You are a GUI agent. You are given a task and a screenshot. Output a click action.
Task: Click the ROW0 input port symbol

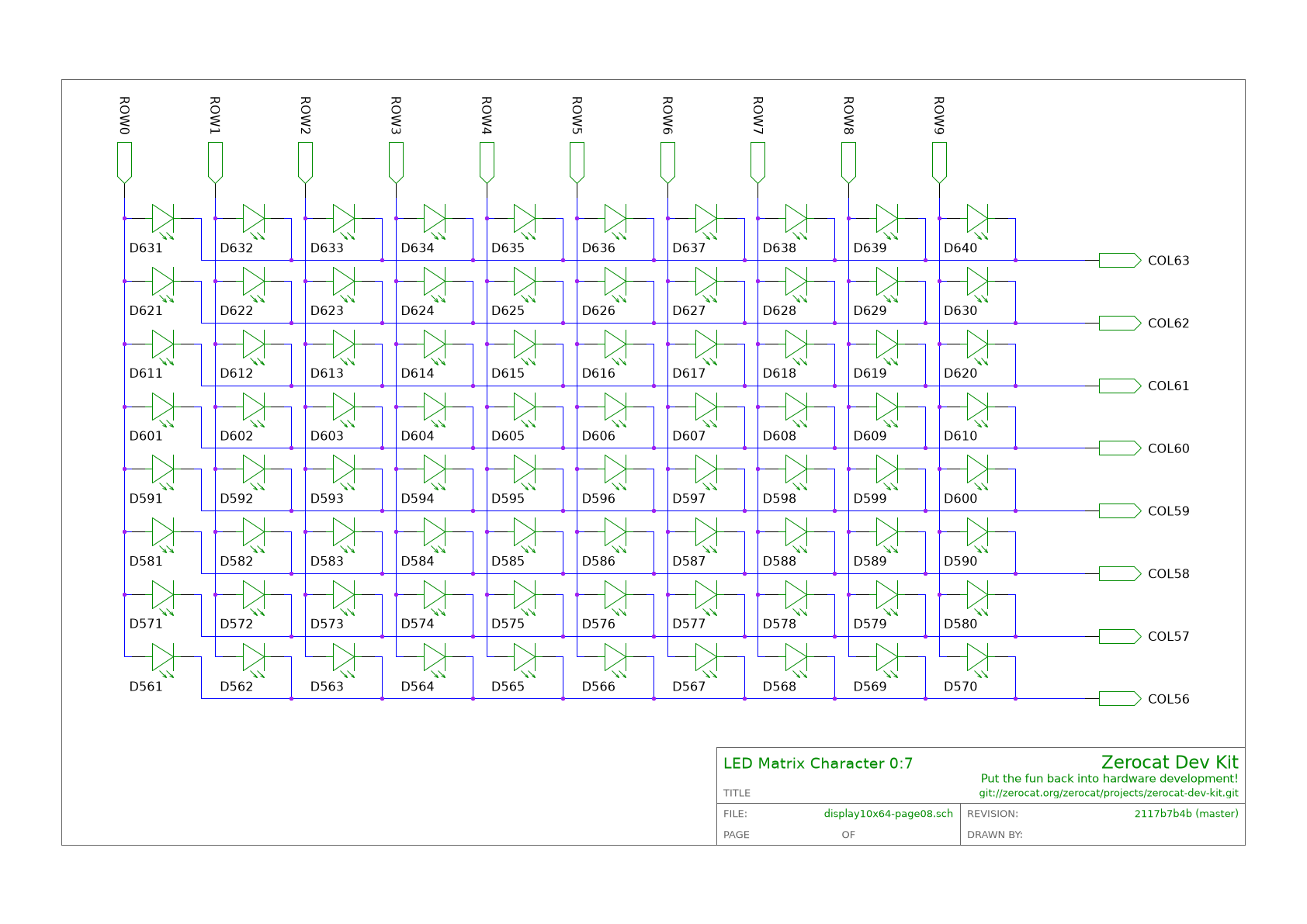(x=124, y=162)
